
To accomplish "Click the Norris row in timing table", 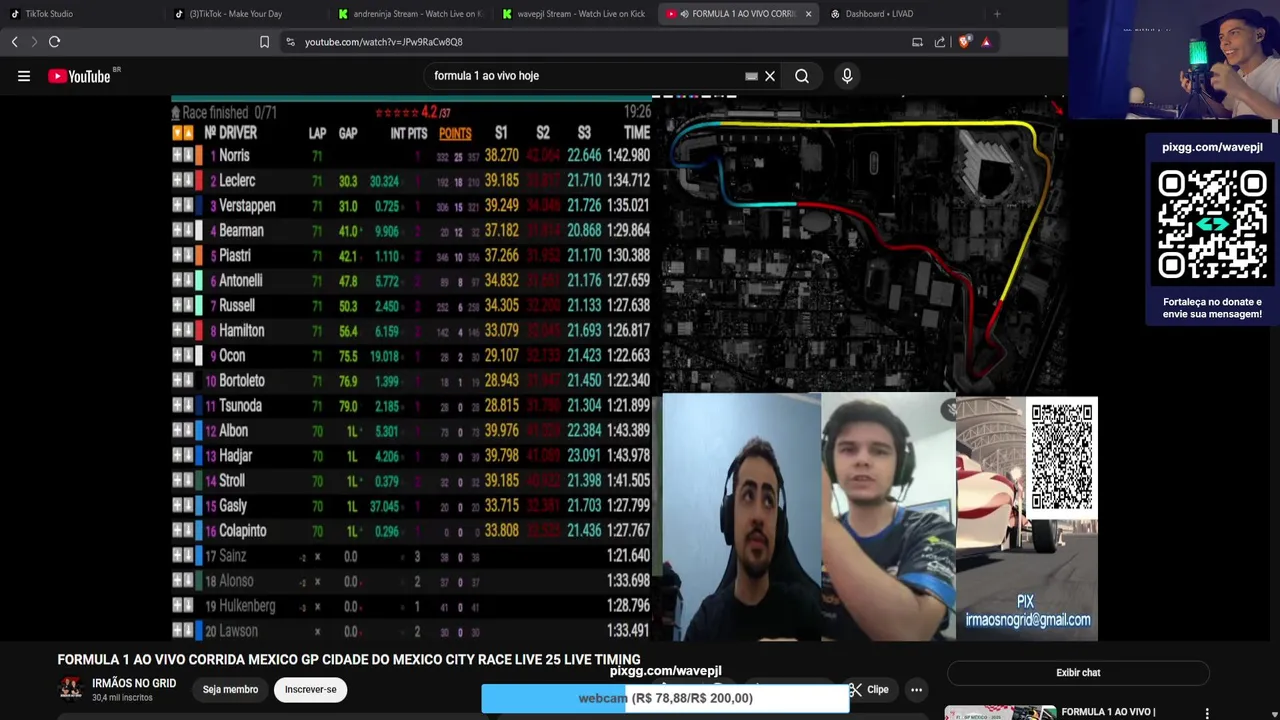I will point(411,156).
